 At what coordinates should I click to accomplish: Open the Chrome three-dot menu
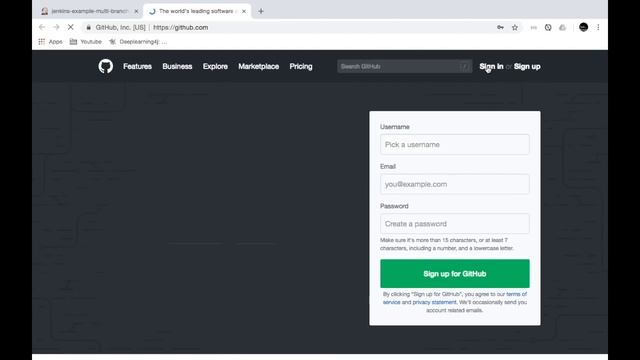[598, 27]
